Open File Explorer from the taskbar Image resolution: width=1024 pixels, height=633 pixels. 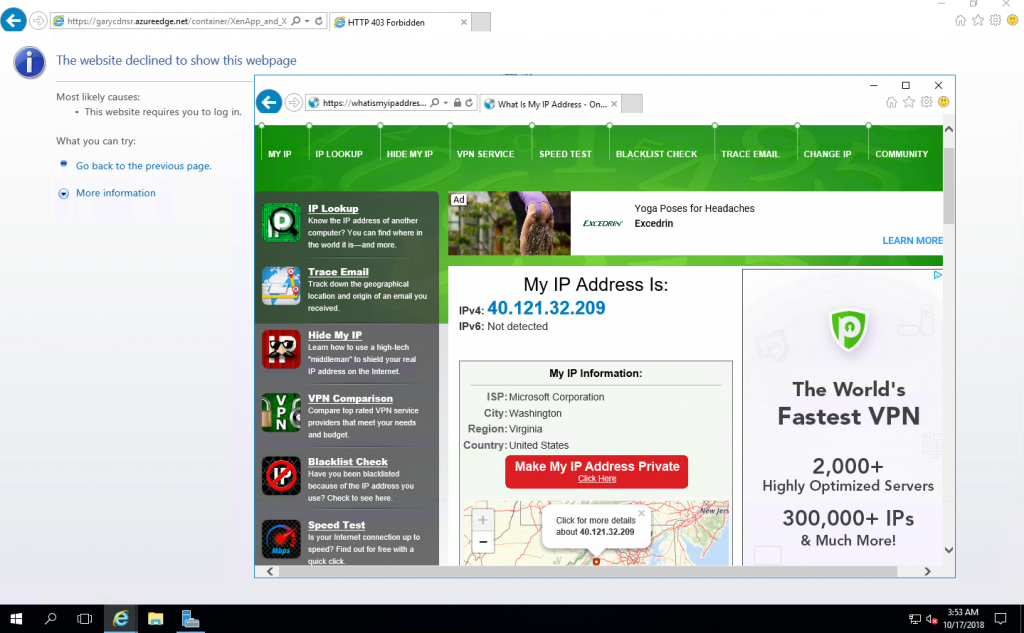(x=155, y=619)
